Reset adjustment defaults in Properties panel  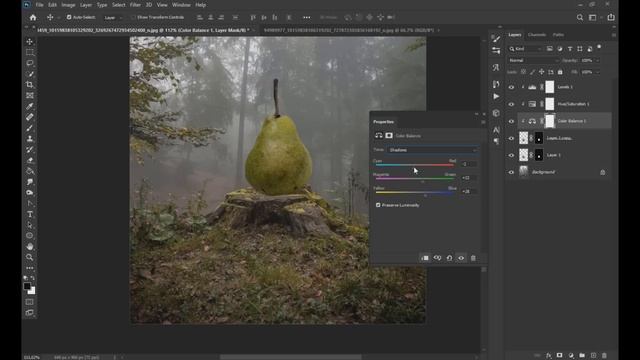[x=449, y=258]
